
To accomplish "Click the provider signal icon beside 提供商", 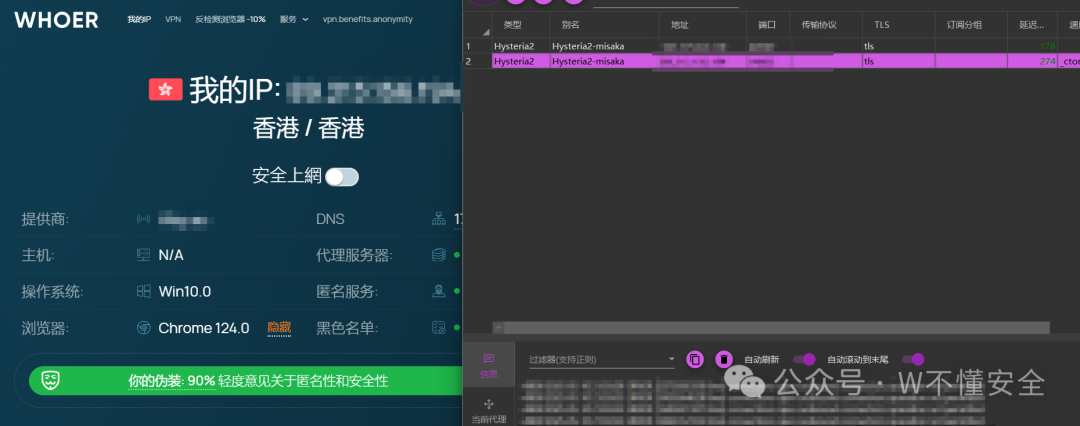I will pos(143,219).
